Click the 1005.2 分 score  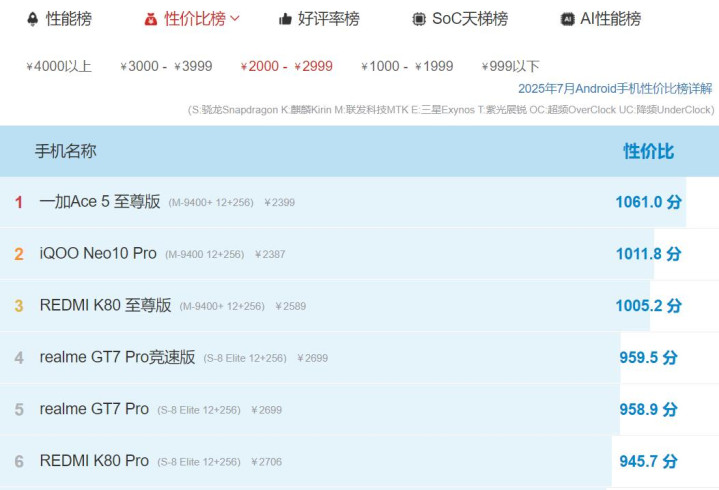coord(648,305)
